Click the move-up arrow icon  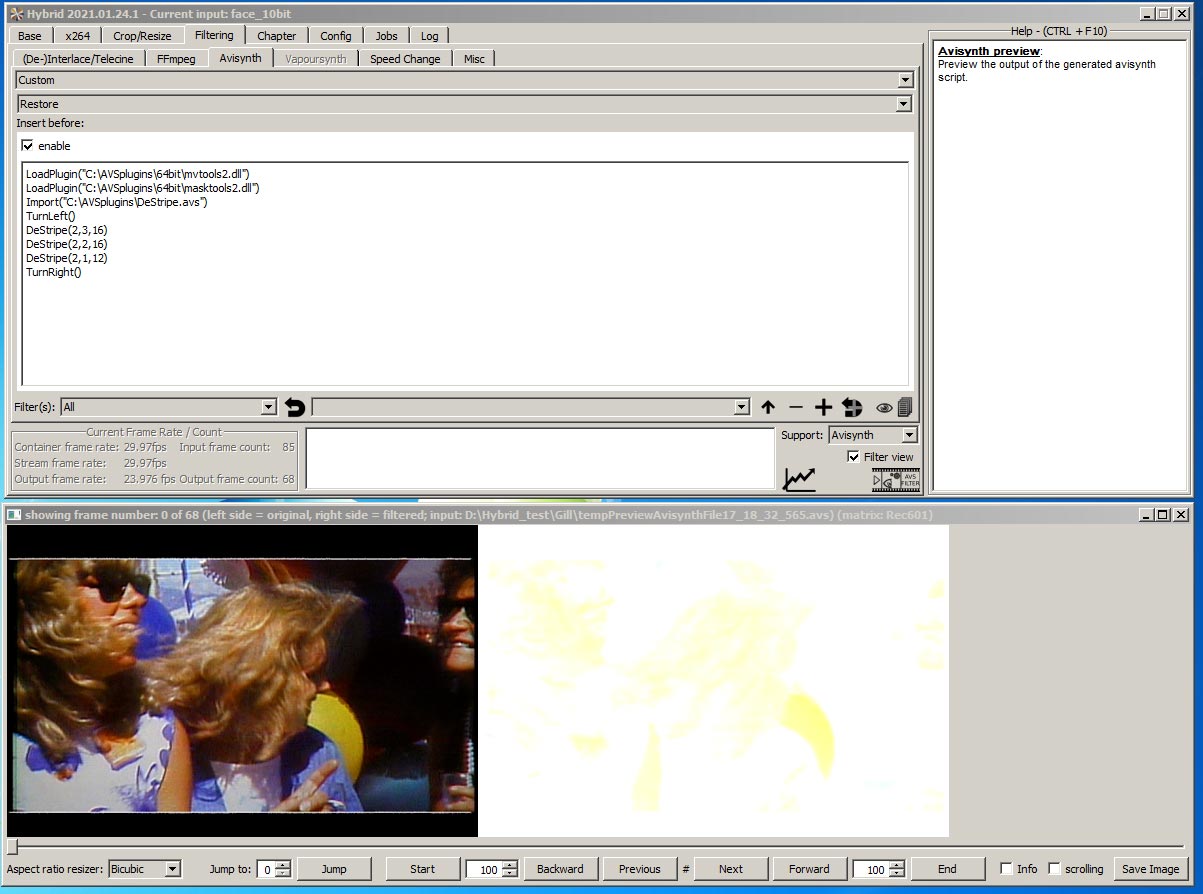(768, 407)
